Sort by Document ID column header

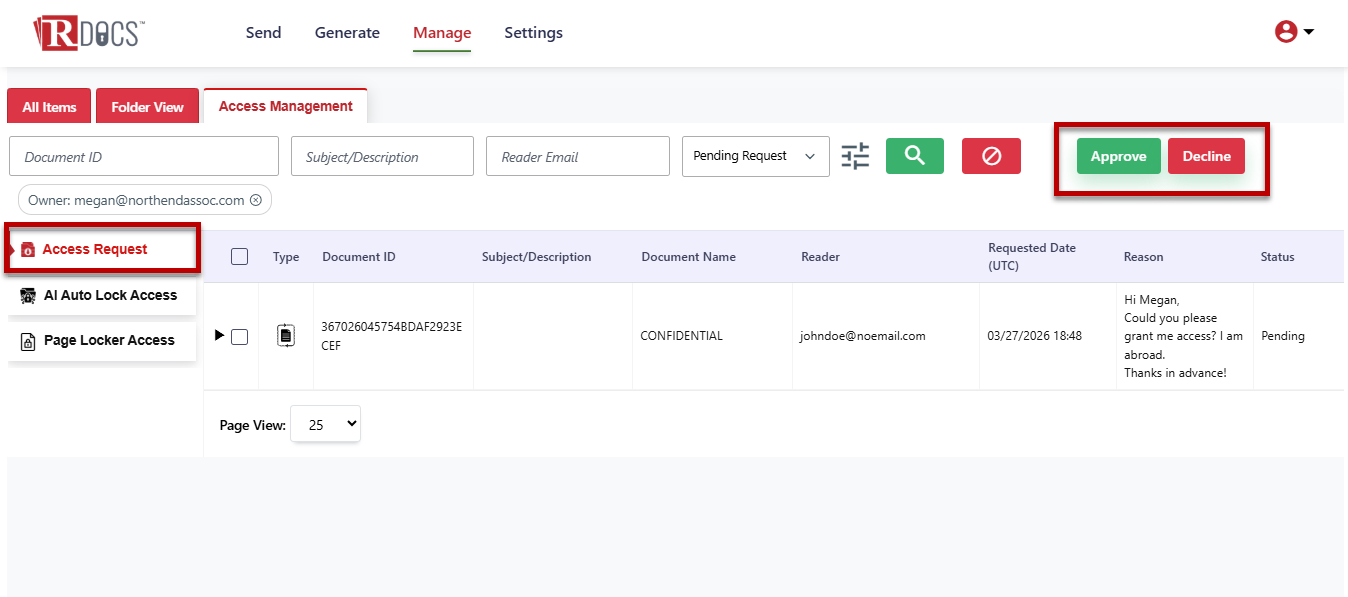pos(359,257)
